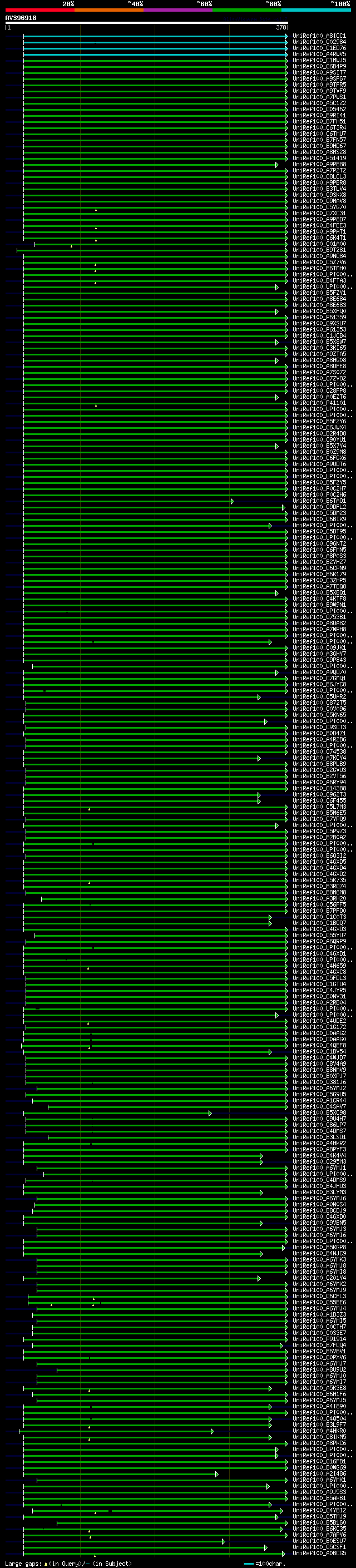Viewport: 356px width, 1568px height.
Task: Select the UniRef100_A0BCG5 hit
Action: click(319, 1553)
